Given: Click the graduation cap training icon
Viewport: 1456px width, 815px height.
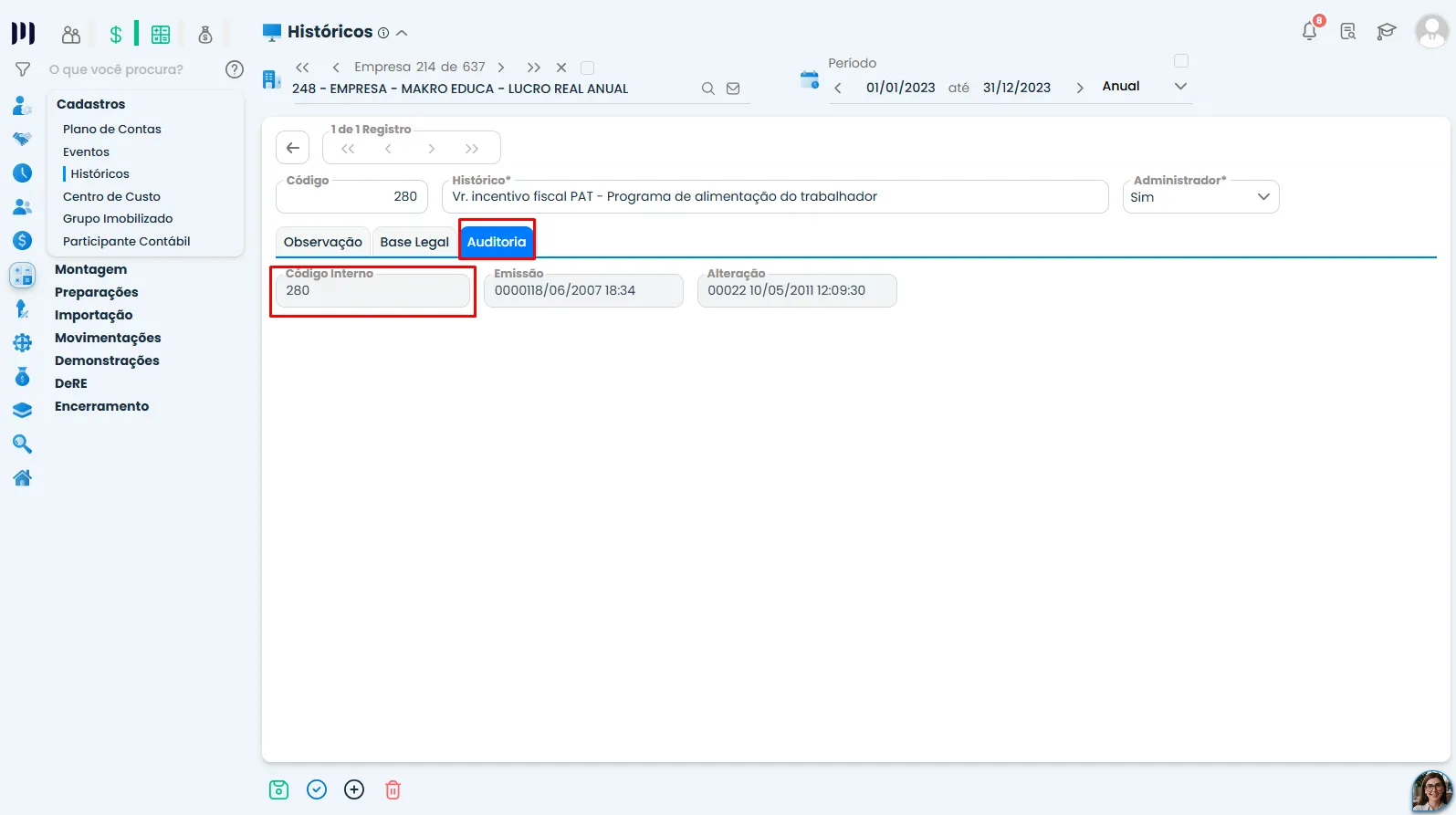Looking at the screenshot, I should pyautogui.click(x=1387, y=32).
